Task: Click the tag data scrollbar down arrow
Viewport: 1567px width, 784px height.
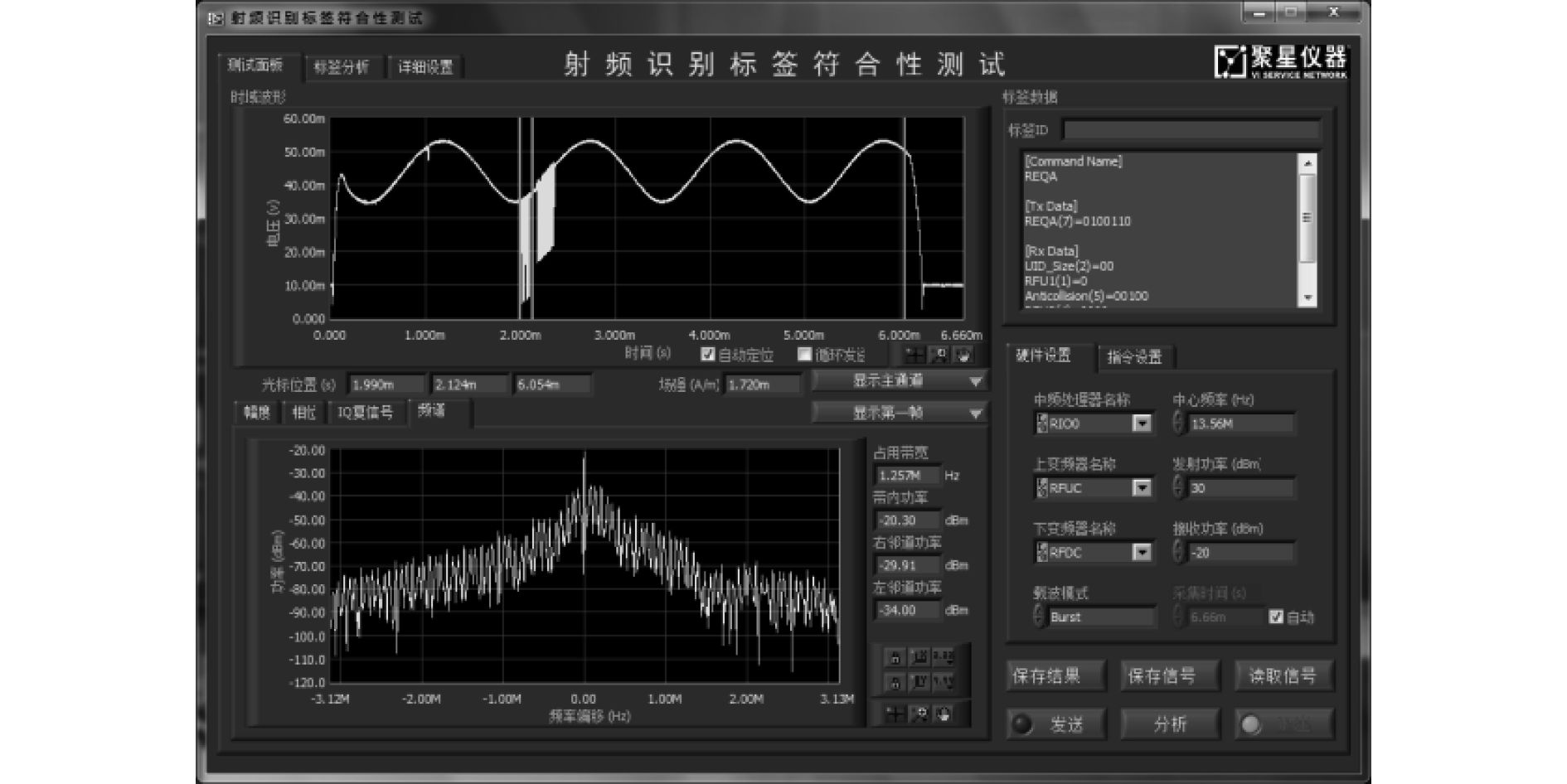Action: click(x=1307, y=298)
